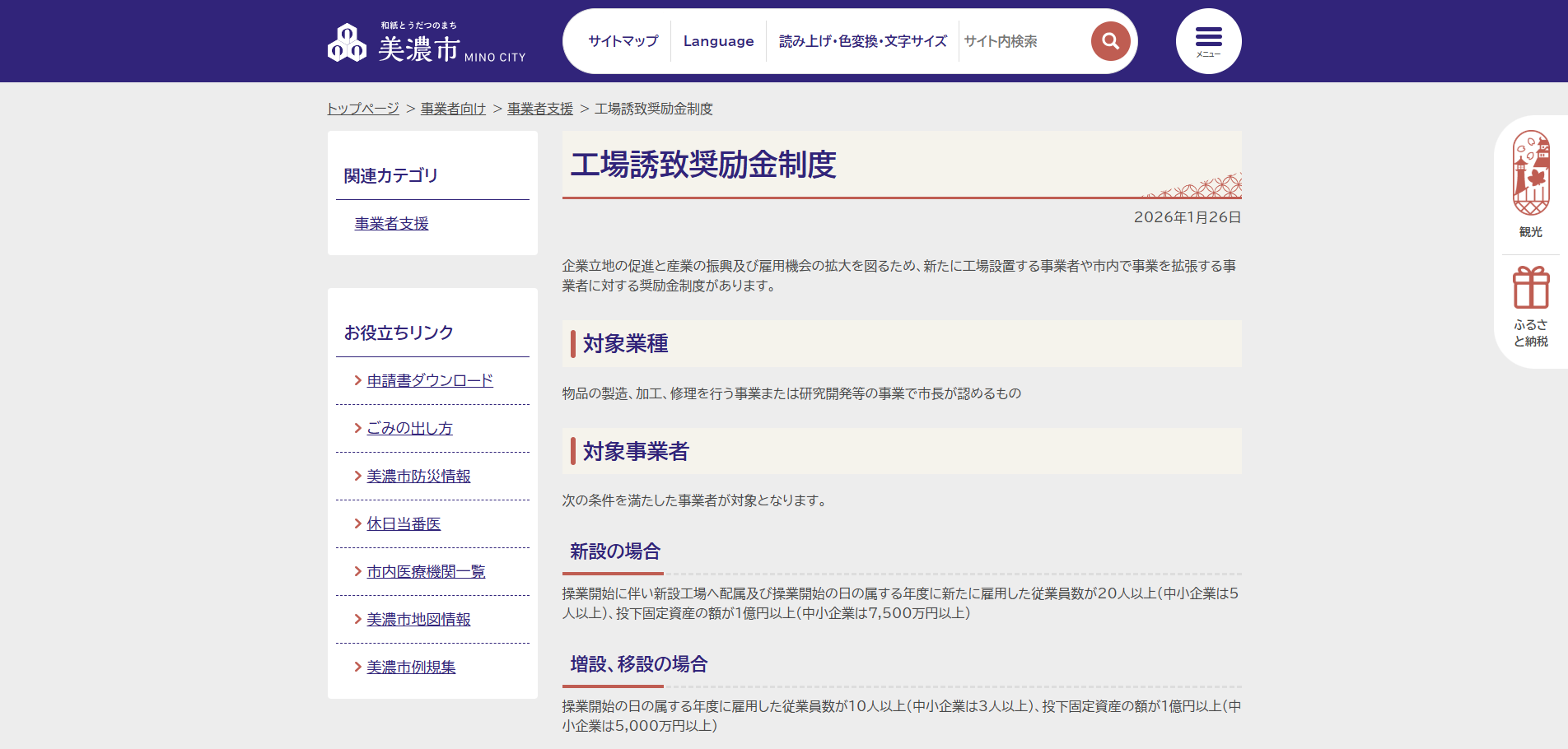This screenshot has width=1568, height=749.
Task: Click the Mino City logo
Action: point(427,43)
